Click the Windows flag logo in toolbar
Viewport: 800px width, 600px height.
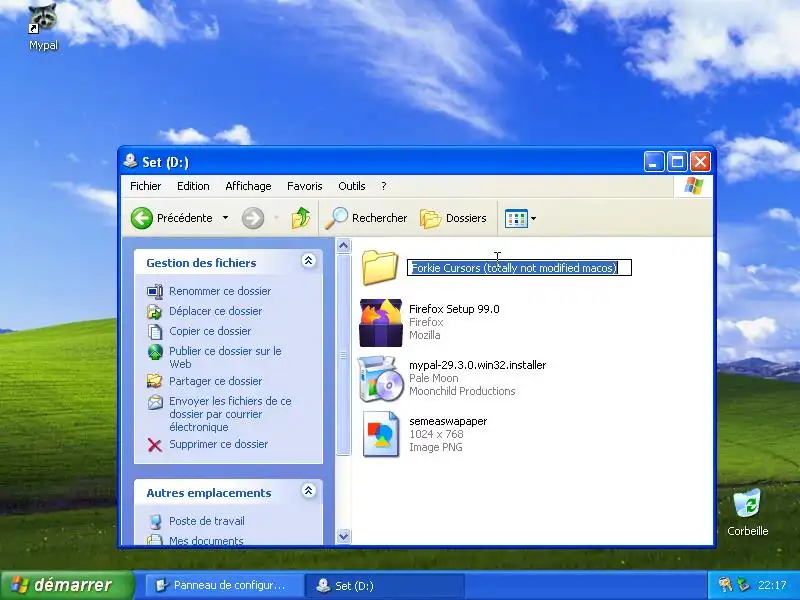coord(693,186)
